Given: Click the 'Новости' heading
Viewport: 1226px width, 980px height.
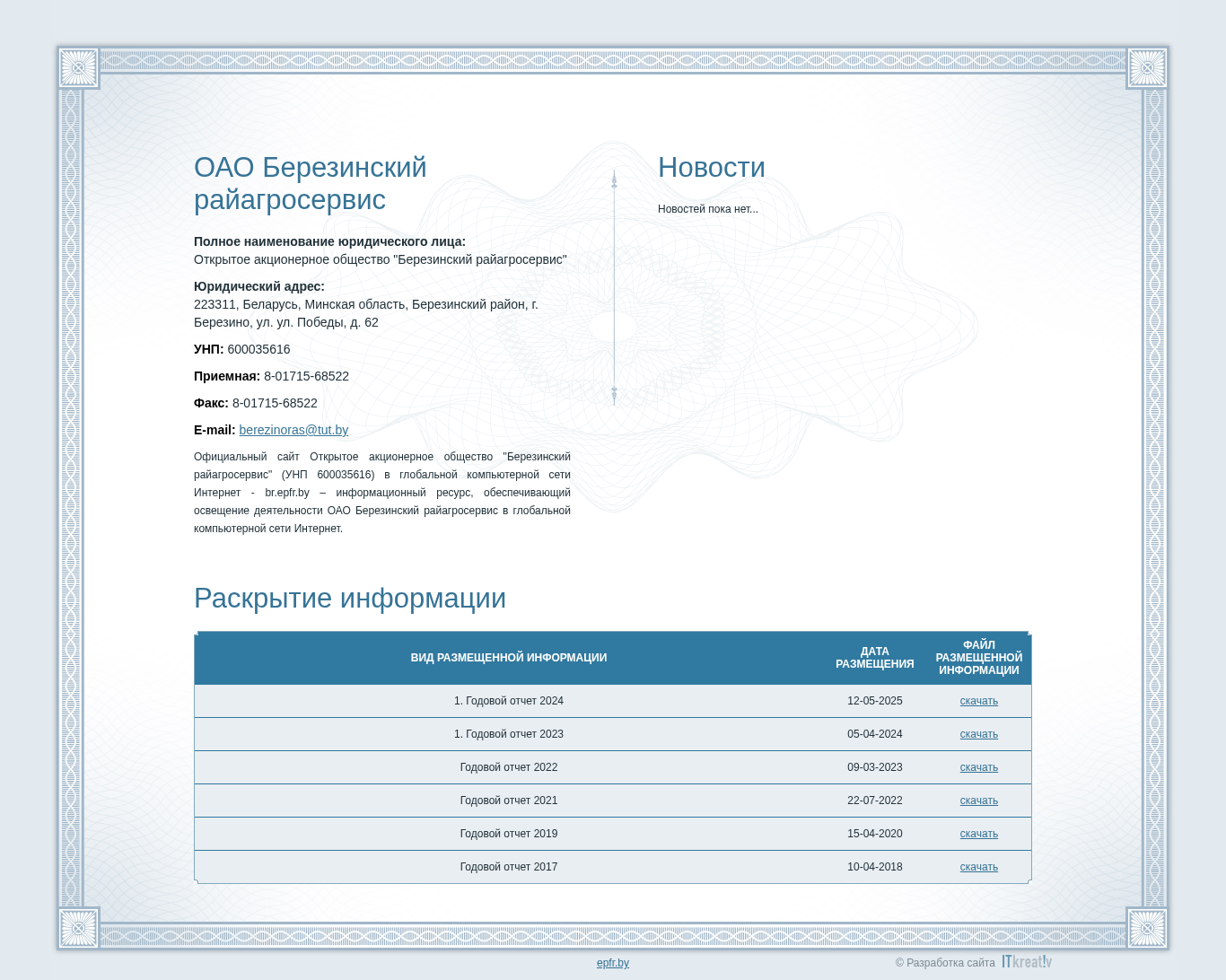Looking at the screenshot, I should point(712,168).
